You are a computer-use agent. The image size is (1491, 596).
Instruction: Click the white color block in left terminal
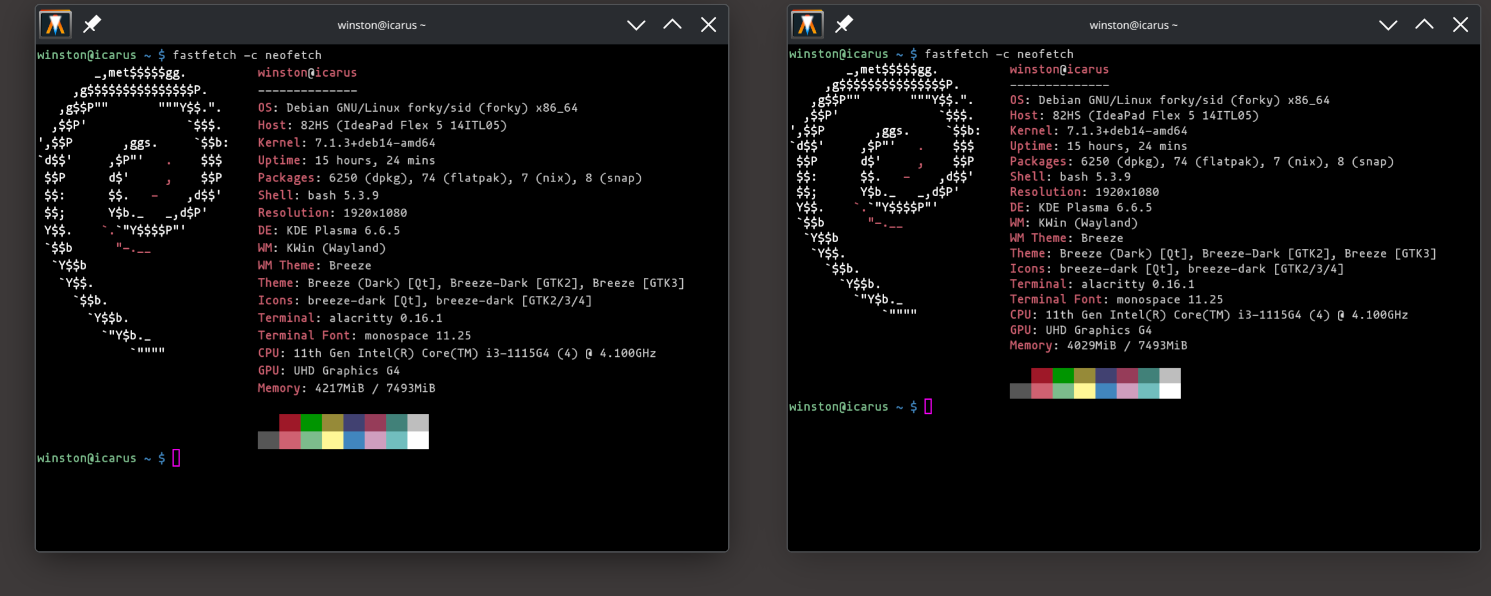click(x=418, y=440)
